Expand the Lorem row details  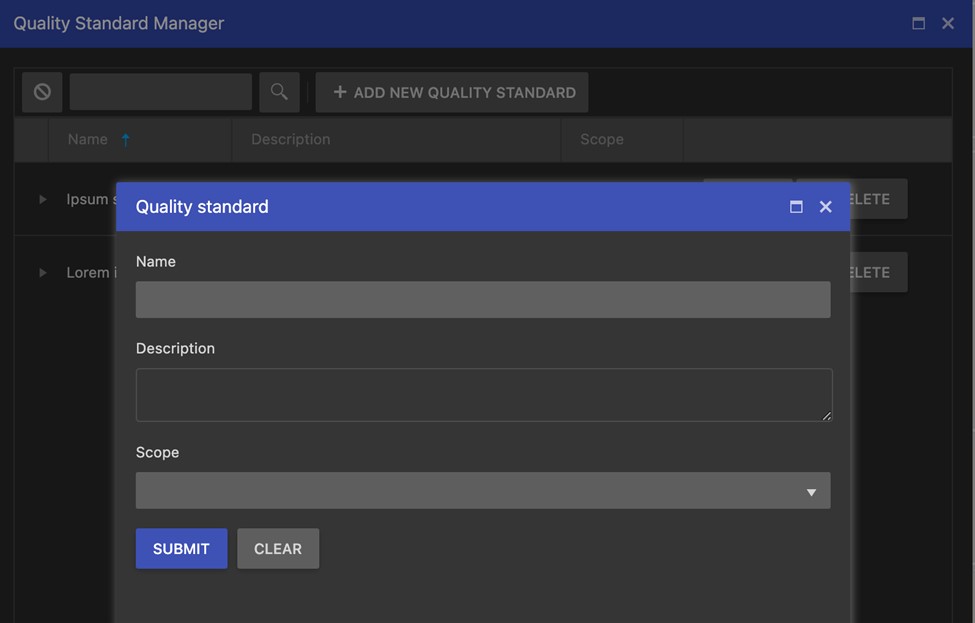(42, 273)
